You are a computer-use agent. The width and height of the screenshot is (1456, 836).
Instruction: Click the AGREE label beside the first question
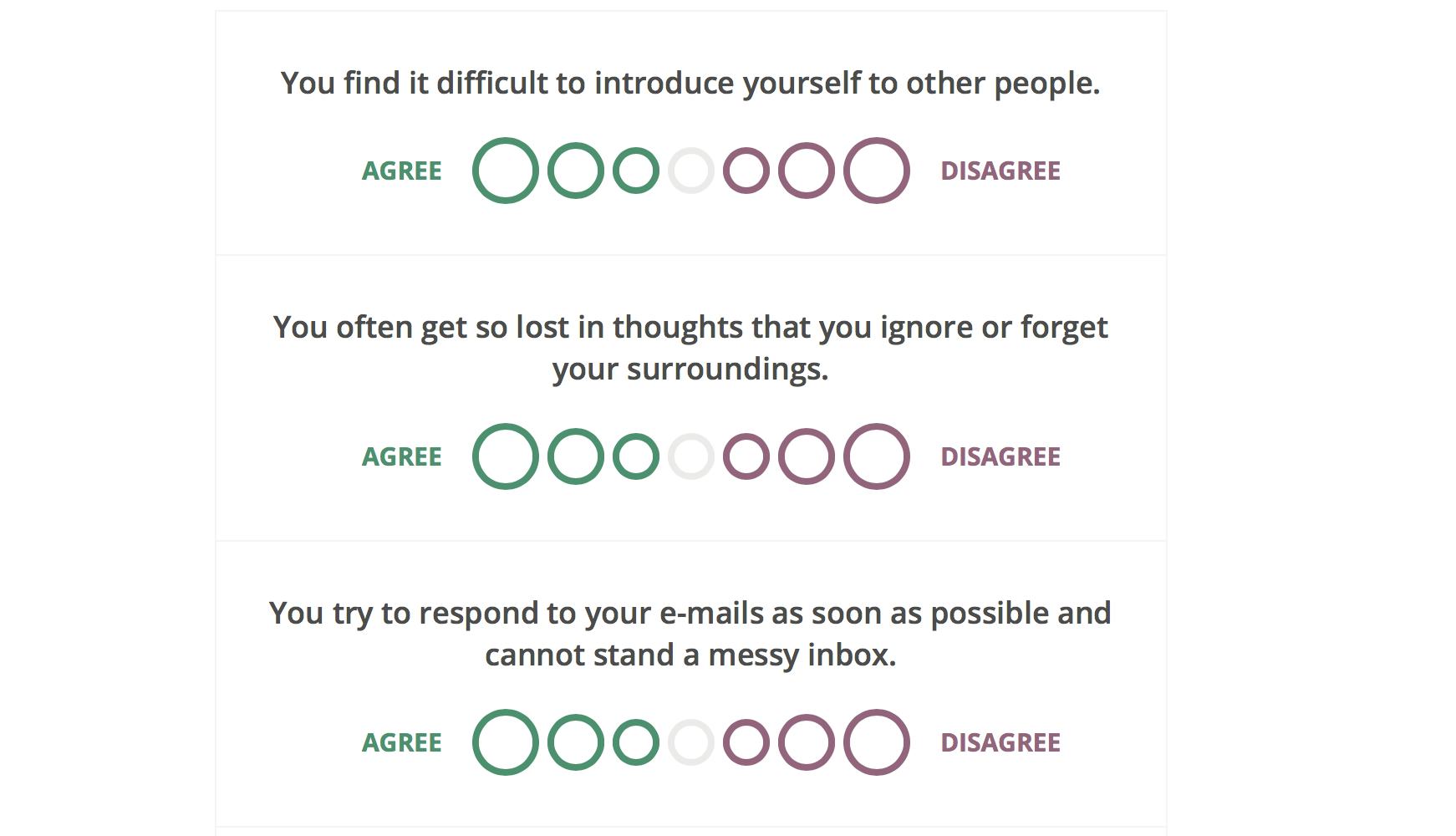[x=401, y=171]
